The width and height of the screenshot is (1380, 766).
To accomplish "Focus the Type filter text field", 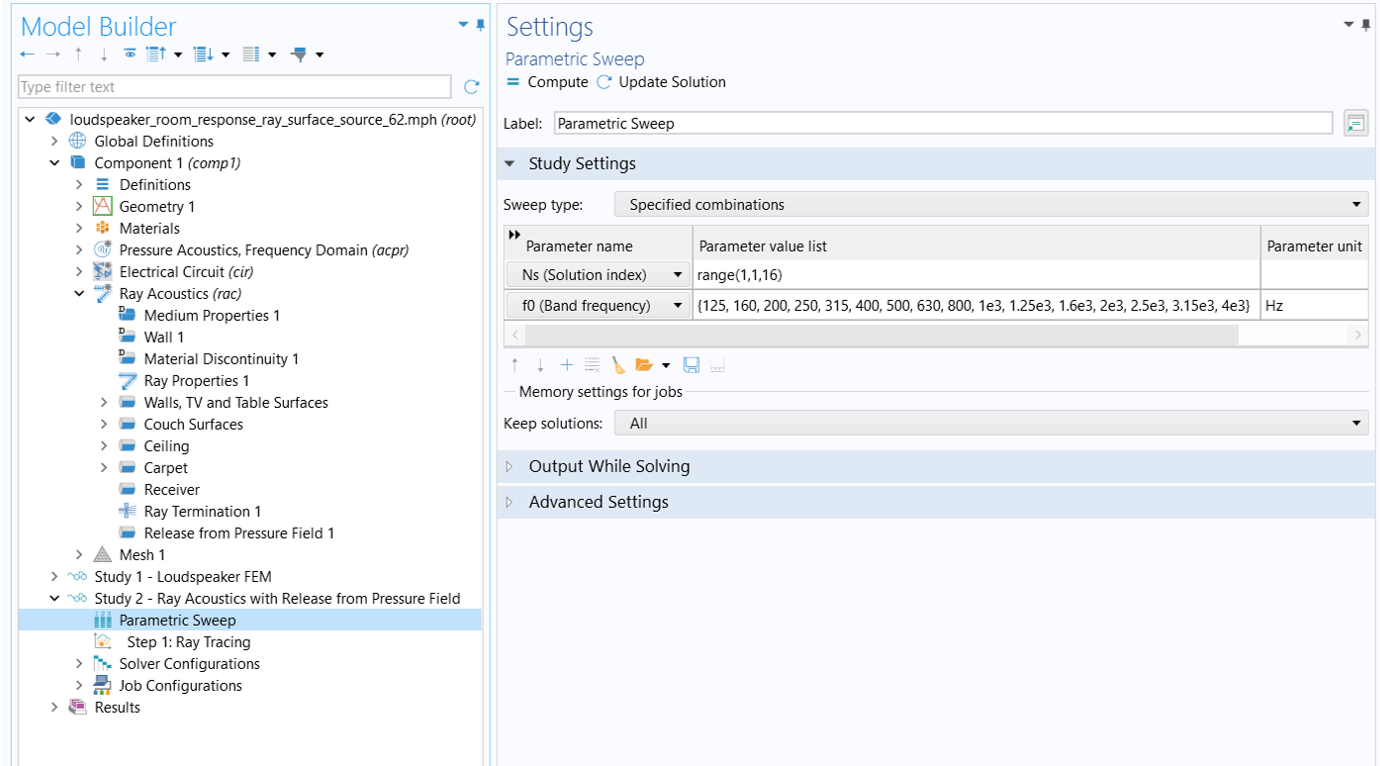I will 234,87.
